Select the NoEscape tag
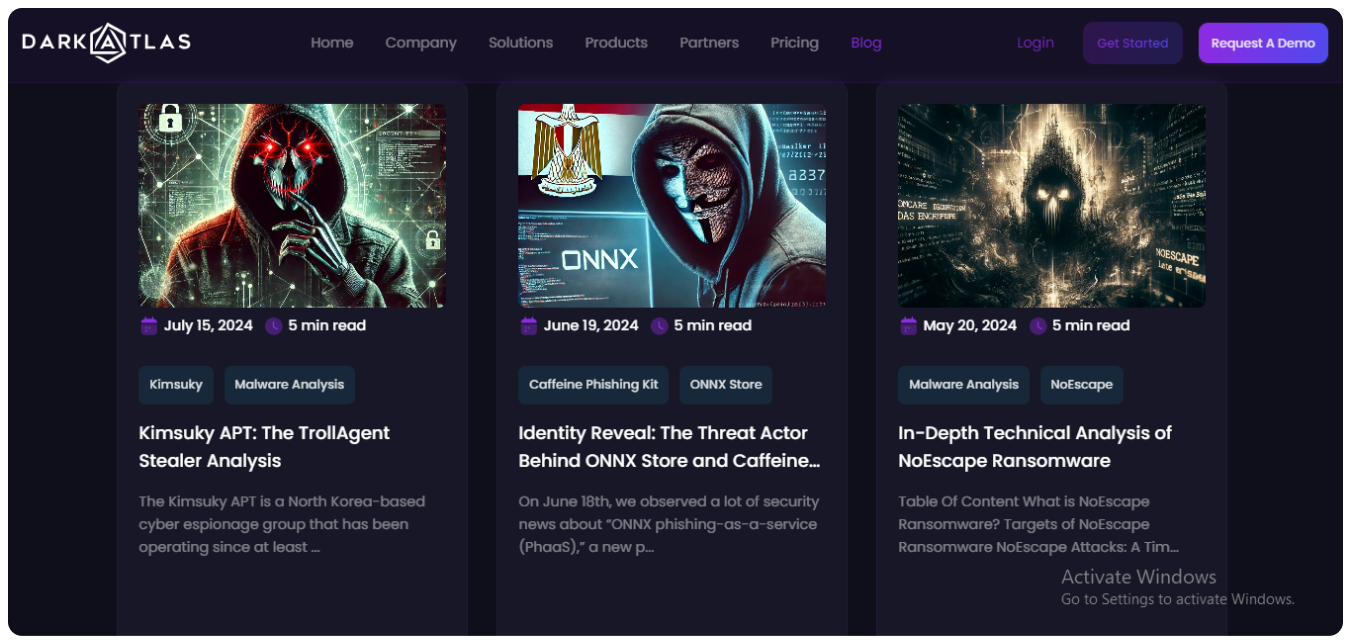 click(1081, 385)
